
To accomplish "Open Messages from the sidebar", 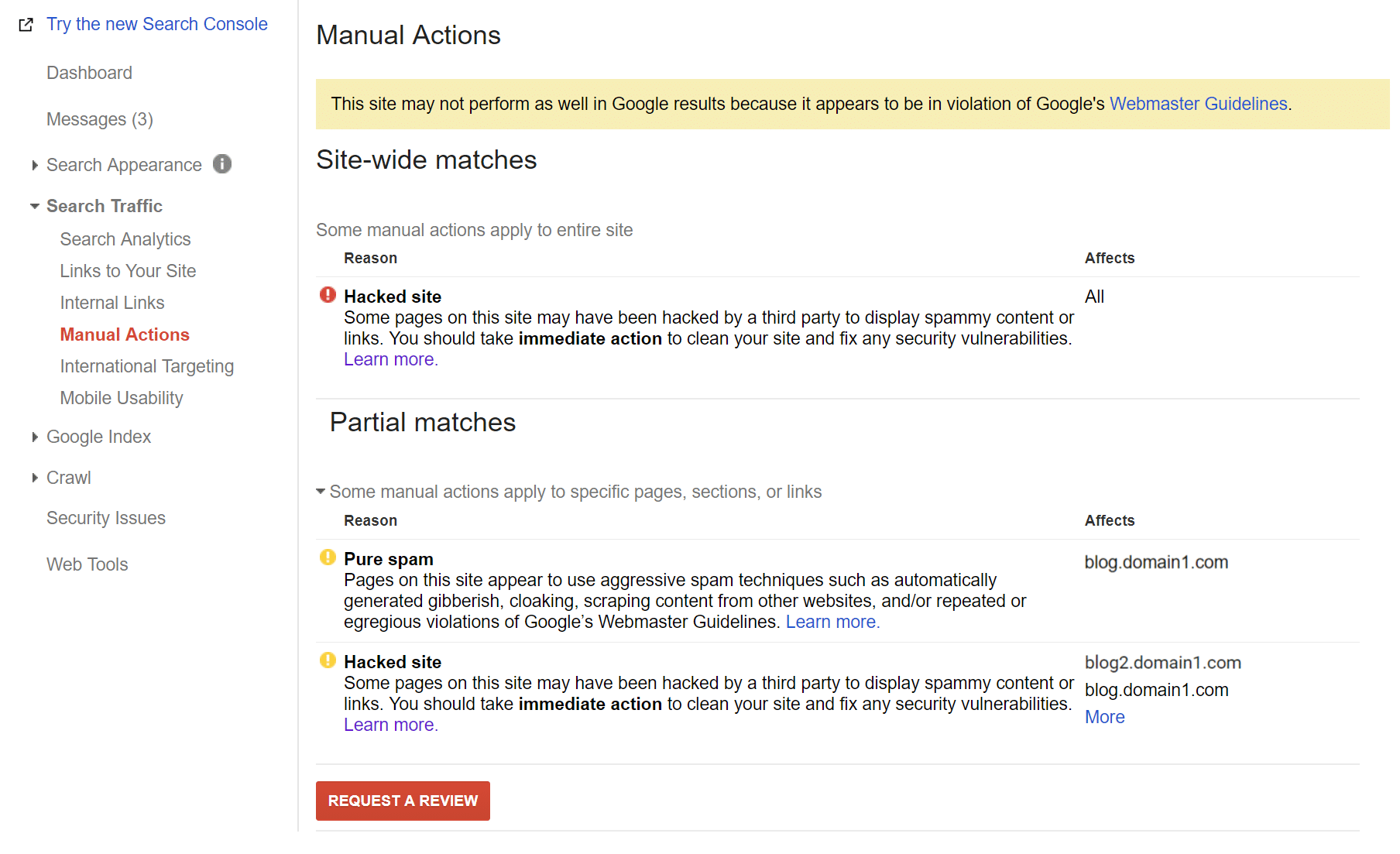I will pos(99,119).
